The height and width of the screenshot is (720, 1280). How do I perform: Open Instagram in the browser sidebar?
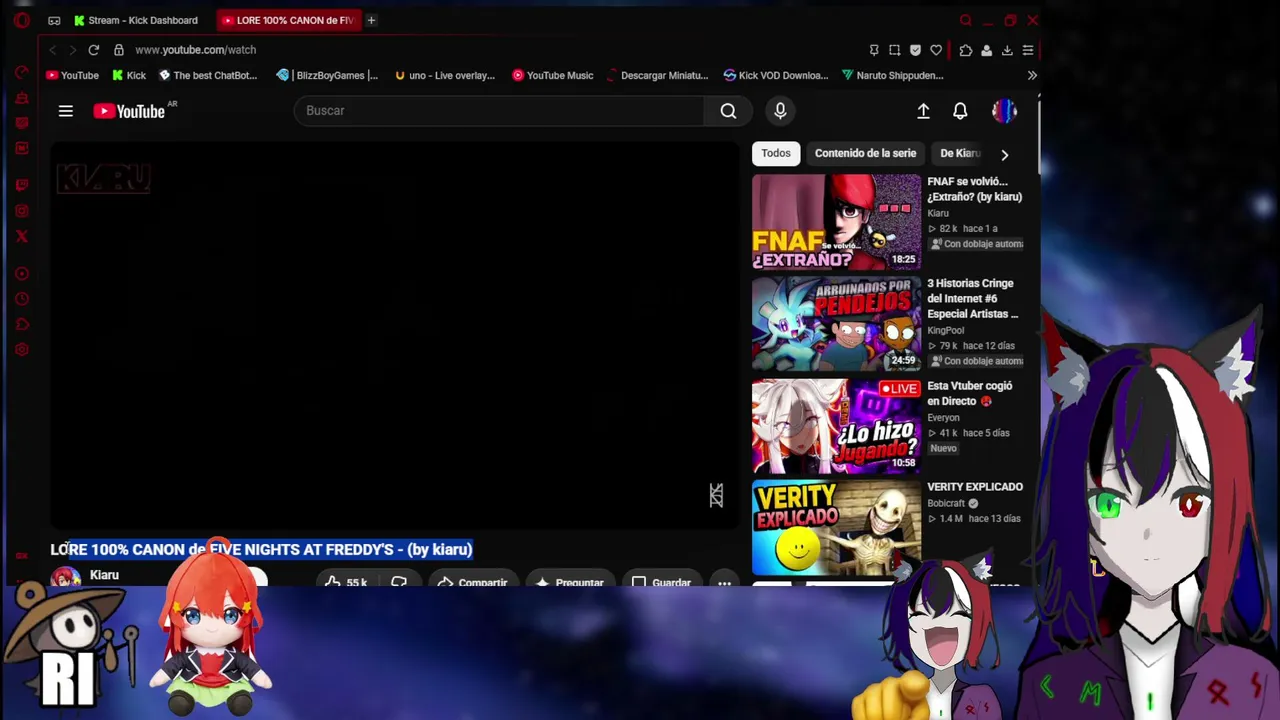coord(22,211)
